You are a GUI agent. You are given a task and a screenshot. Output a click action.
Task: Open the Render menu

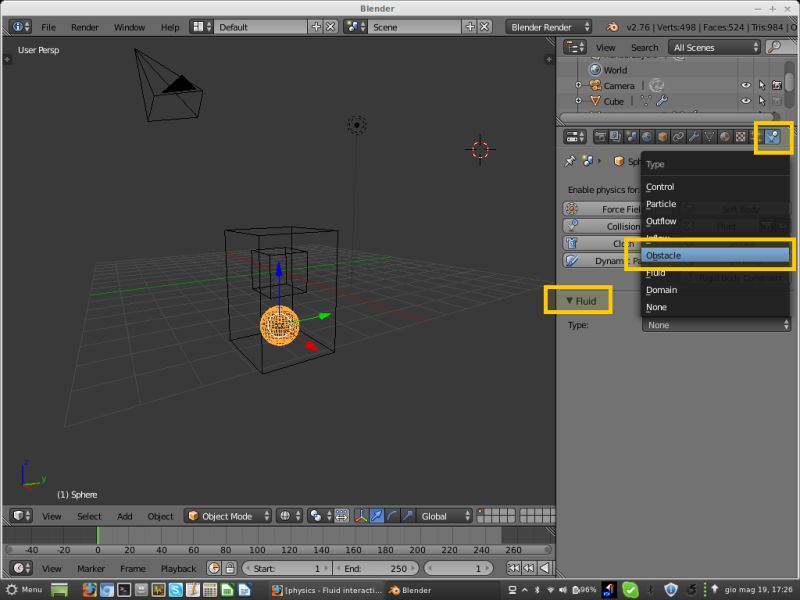[85, 27]
